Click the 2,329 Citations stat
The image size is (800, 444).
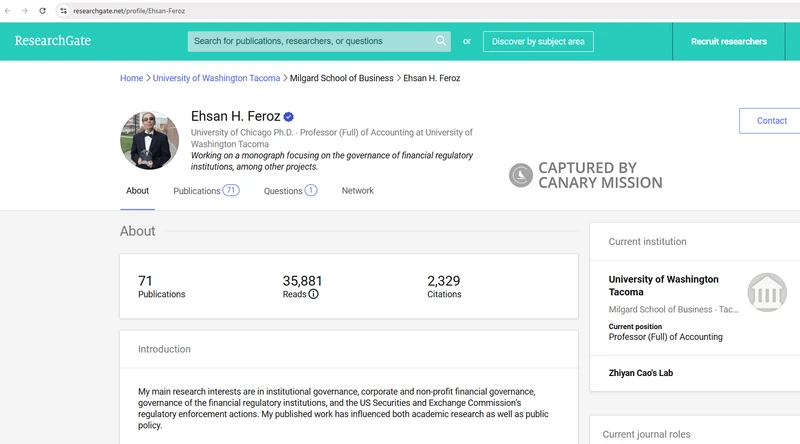click(444, 286)
